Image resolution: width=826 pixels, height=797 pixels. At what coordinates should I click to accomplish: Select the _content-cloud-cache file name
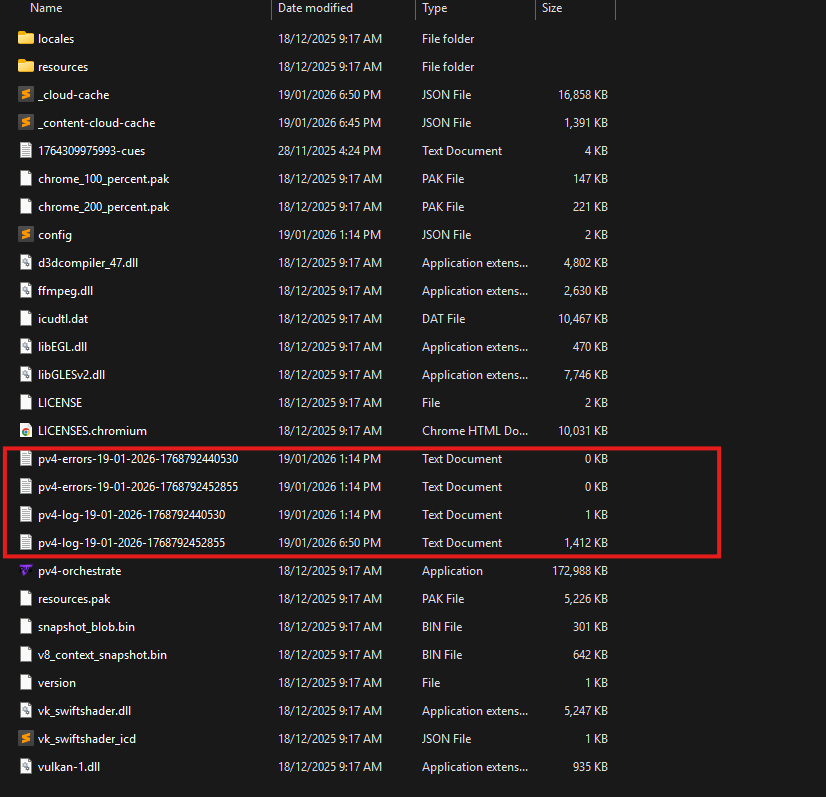(96, 123)
